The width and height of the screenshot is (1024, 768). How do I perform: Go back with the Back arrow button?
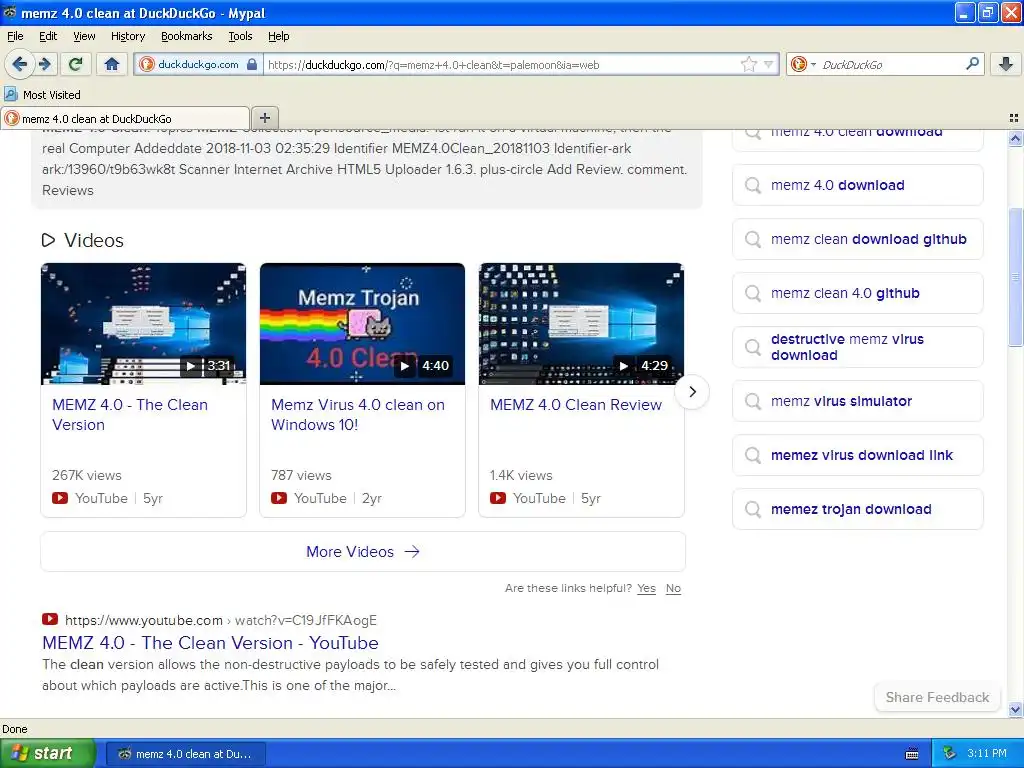pos(19,64)
